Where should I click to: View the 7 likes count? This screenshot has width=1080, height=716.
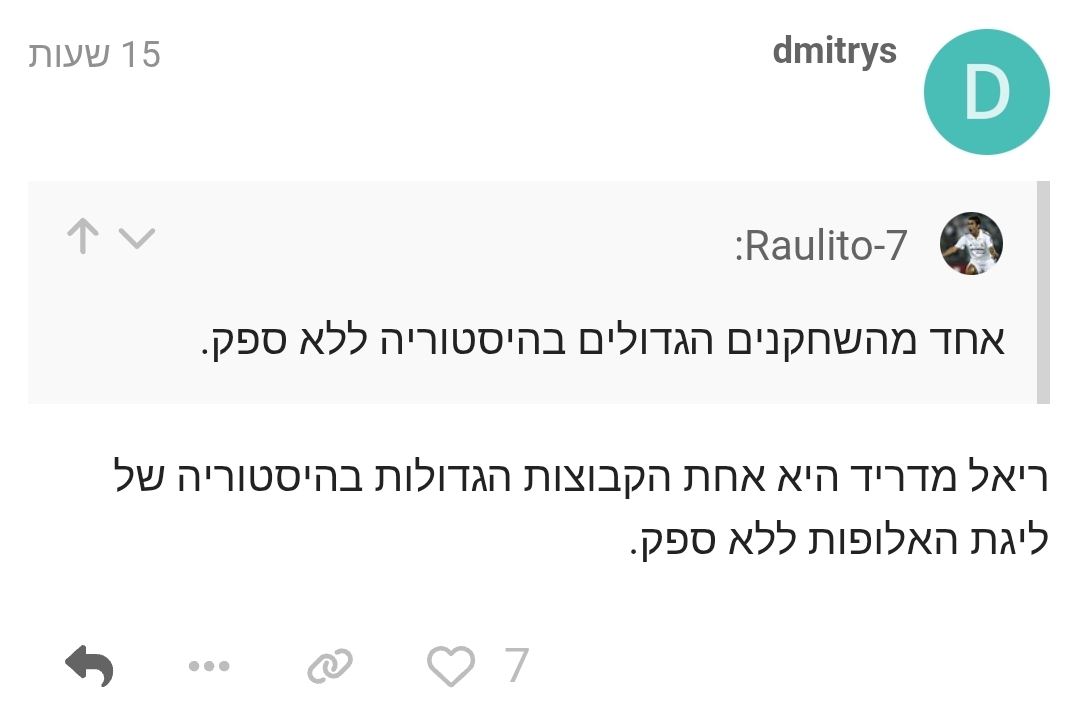pyautogui.click(x=516, y=666)
